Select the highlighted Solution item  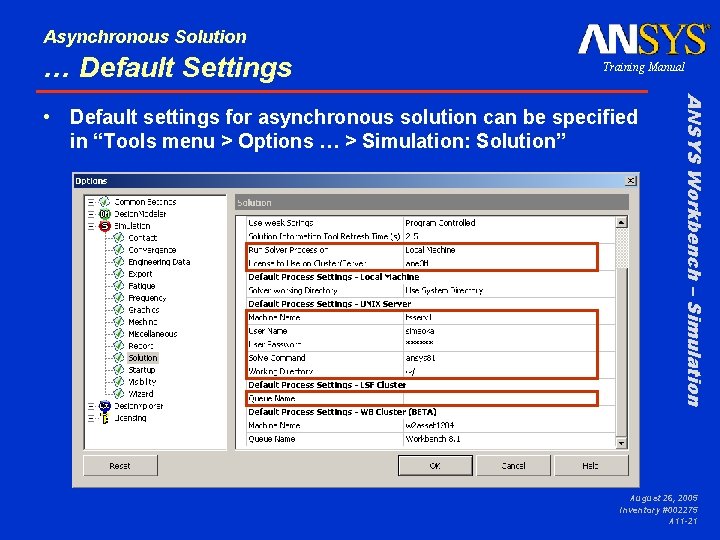pyautogui.click(x=143, y=357)
